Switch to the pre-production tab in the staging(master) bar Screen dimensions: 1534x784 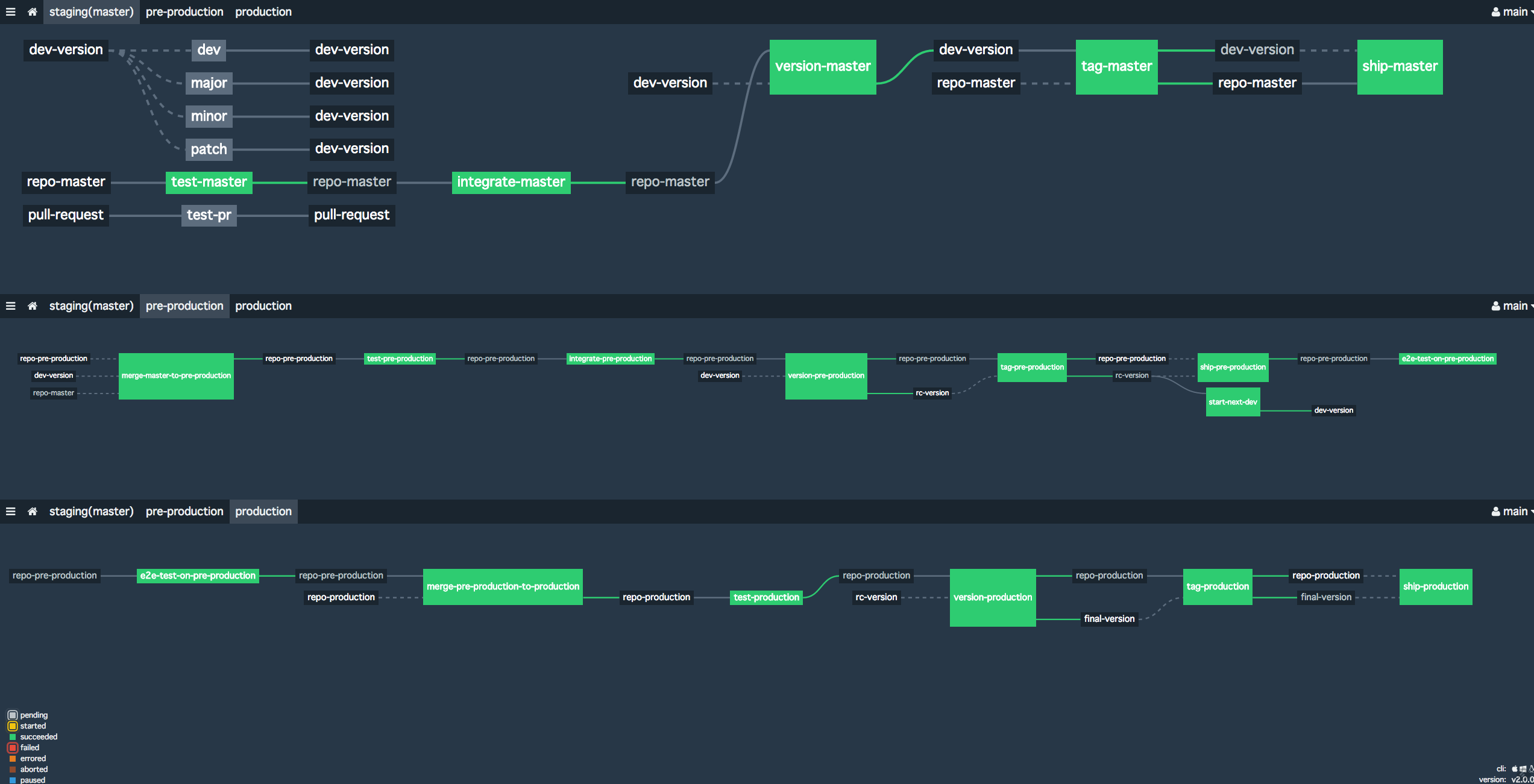[x=184, y=12]
